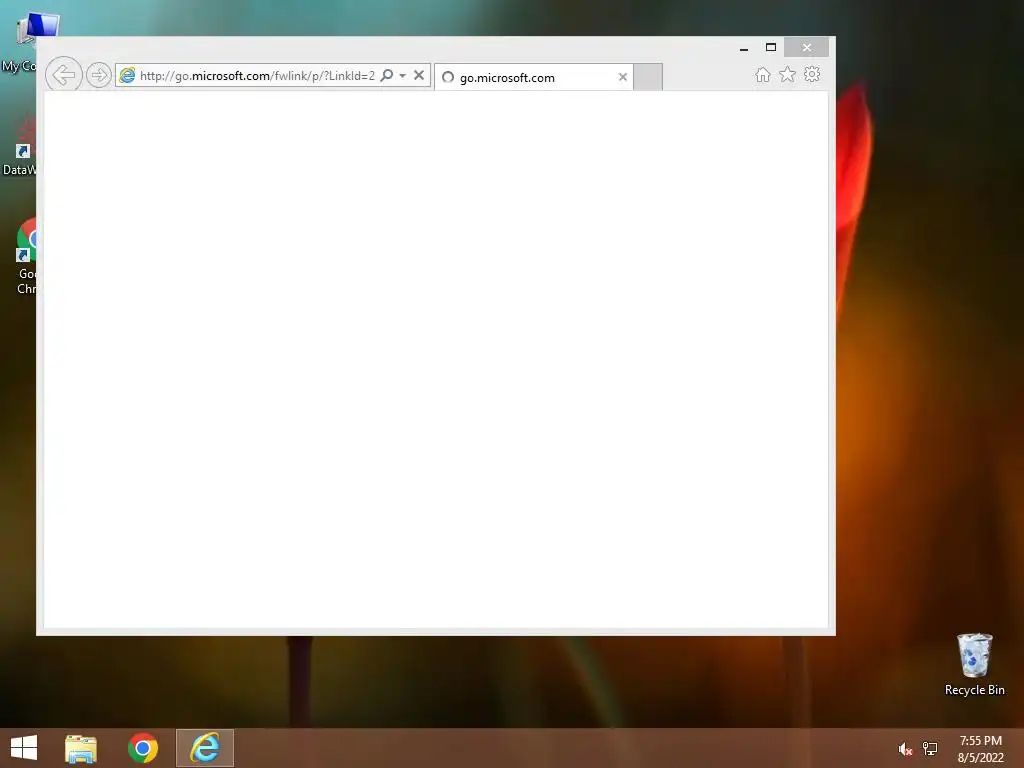This screenshot has width=1024, height=768.
Task: Open the Home page icon
Action: 763,74
